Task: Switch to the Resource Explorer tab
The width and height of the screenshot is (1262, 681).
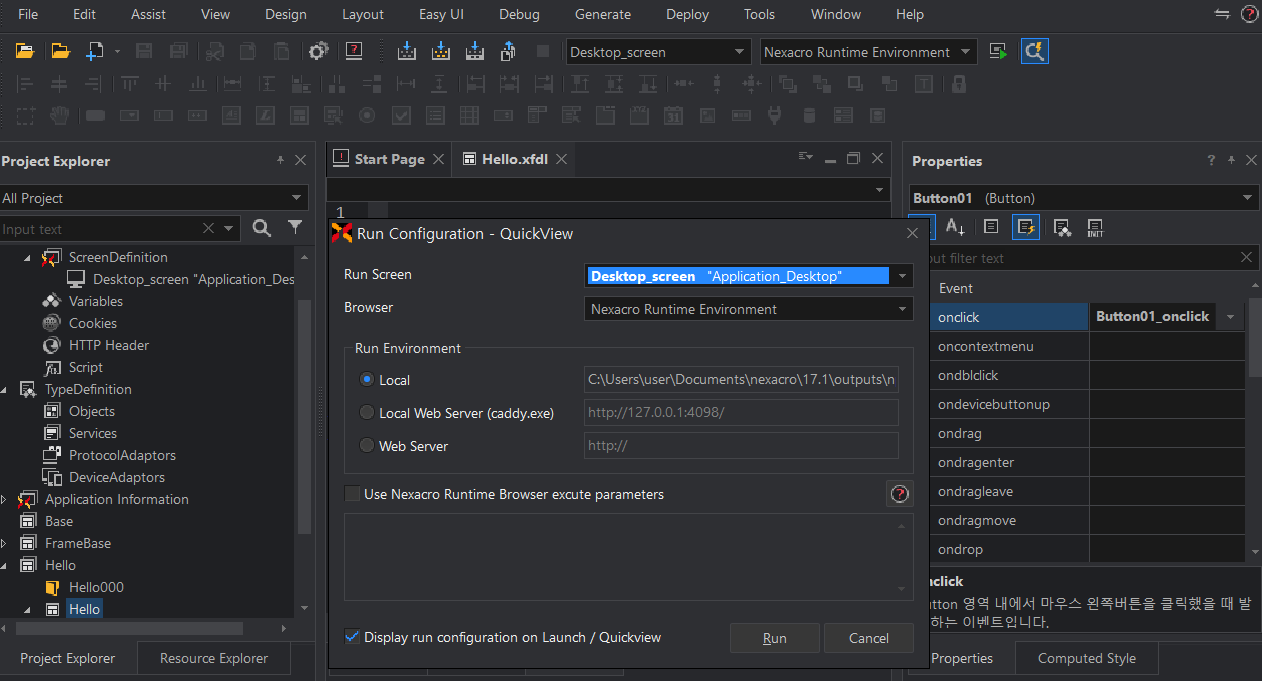Action: (215, 658)
